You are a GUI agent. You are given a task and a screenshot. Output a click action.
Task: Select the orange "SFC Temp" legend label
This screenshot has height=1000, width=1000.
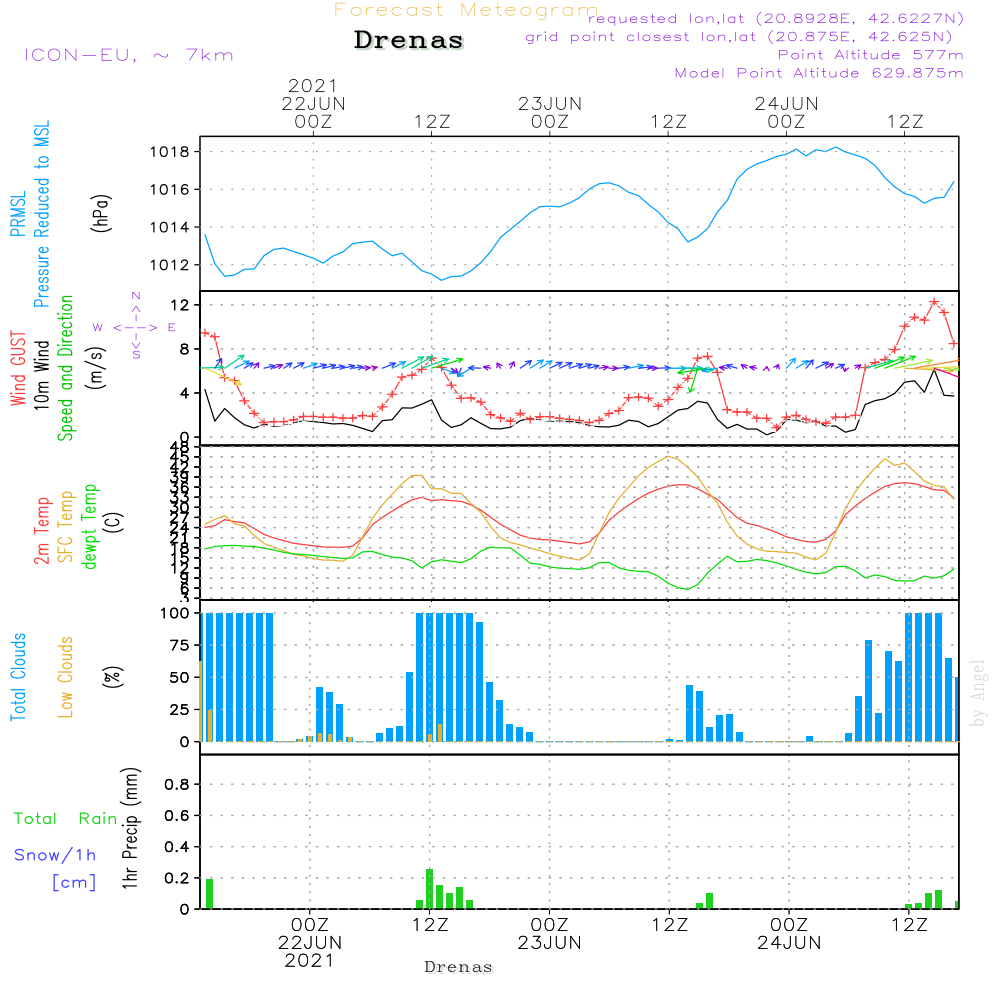pyautogui.click(x=65, y=527)
